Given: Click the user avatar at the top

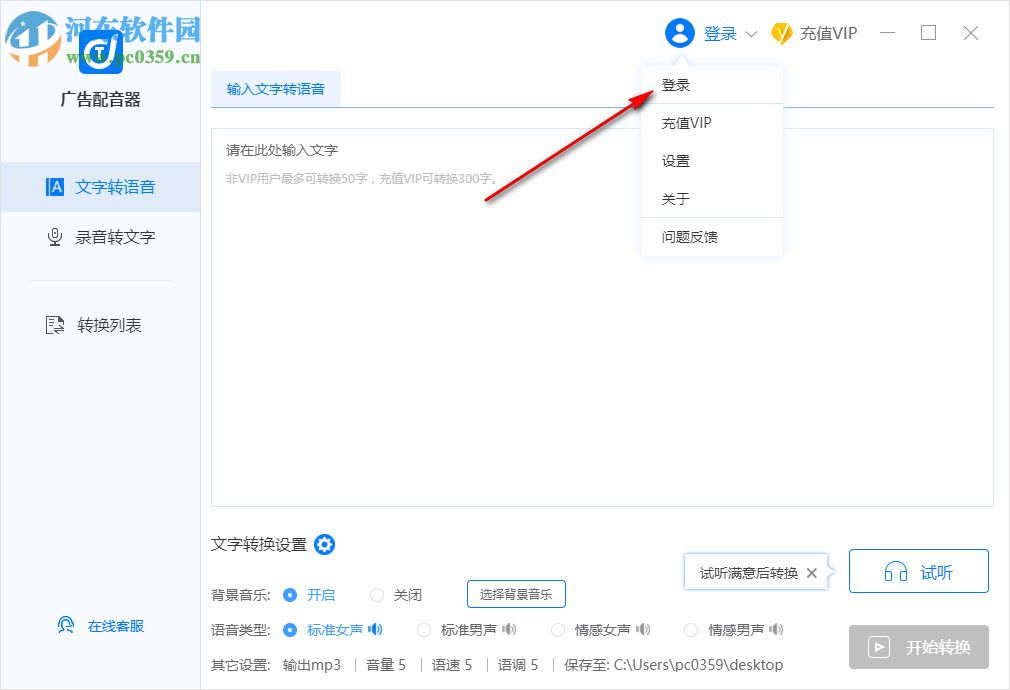Looking at the screenshot, I should (x=680, y=32).
